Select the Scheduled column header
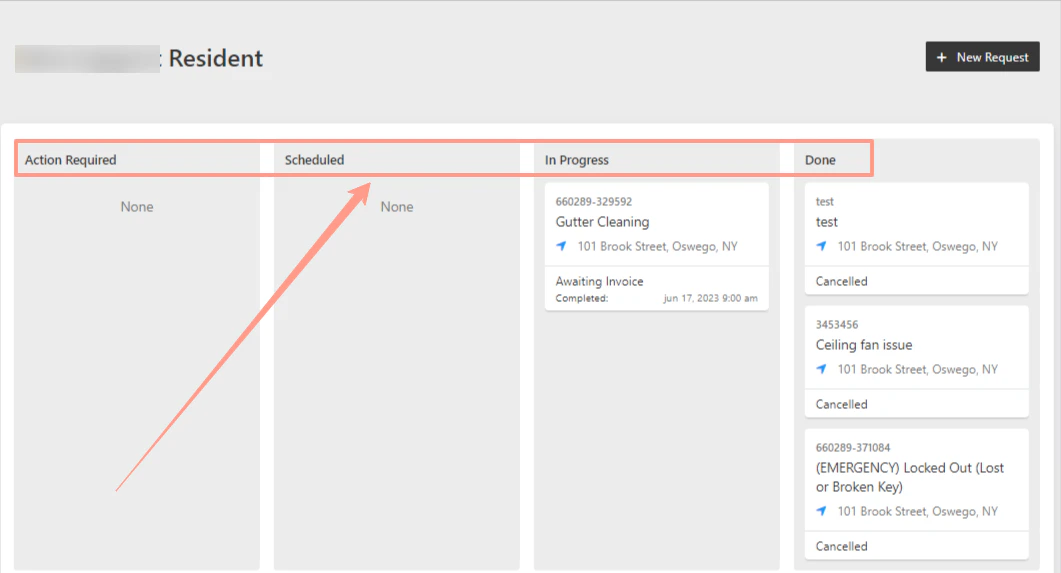This screenshot has height=573, width=1061. 314,160
